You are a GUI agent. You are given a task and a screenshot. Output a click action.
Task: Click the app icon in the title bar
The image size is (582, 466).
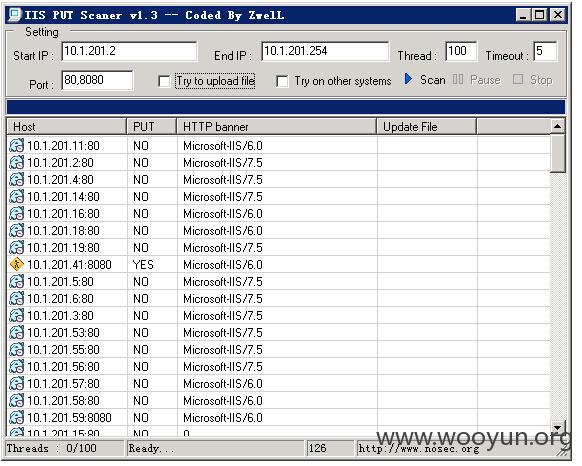15,15
